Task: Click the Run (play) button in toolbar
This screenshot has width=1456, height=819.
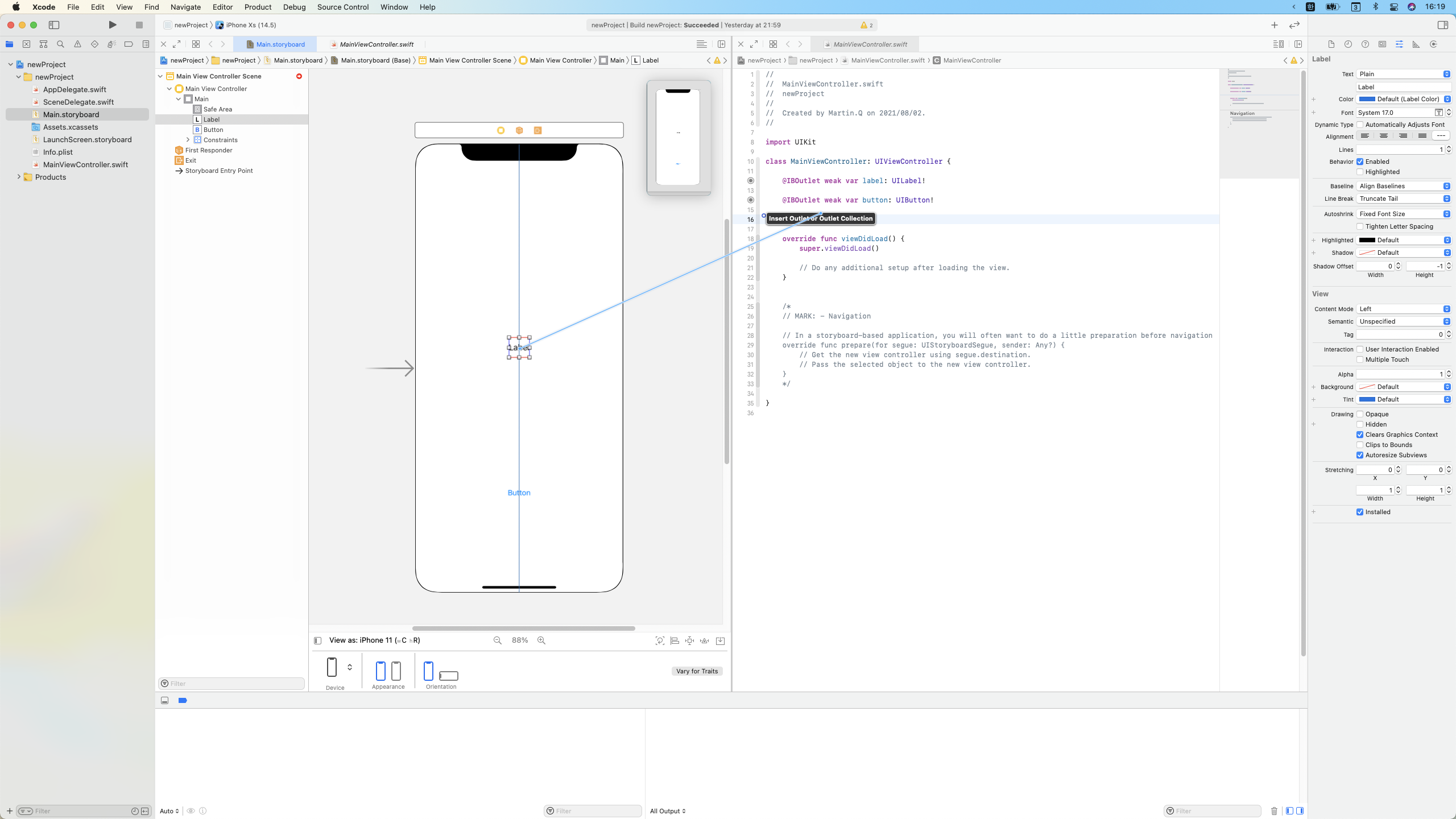Action: click(113, 25)
